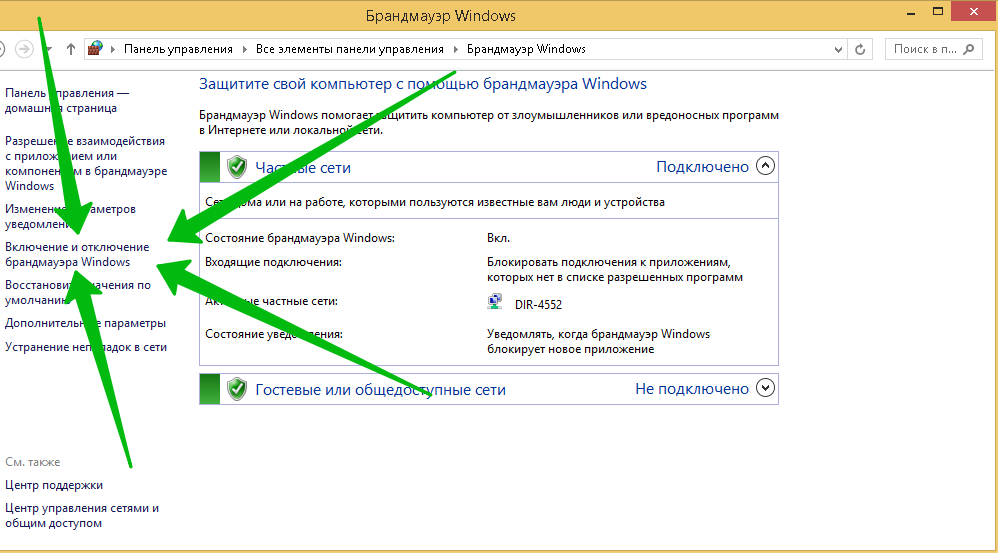This screenshot has height=553, width=998.
Task: Click the firewall icon in address bar
Action: click(x=95, y=48)
